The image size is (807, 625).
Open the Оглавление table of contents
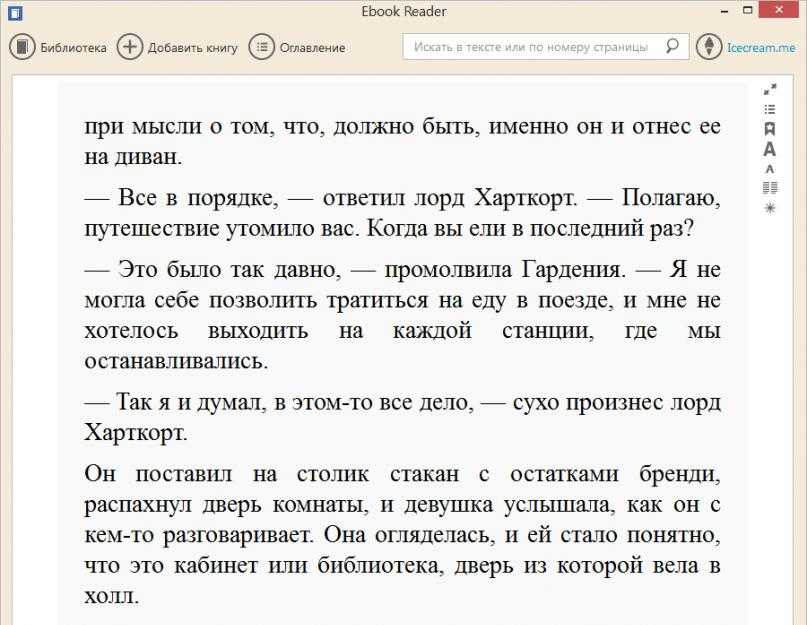297,47
